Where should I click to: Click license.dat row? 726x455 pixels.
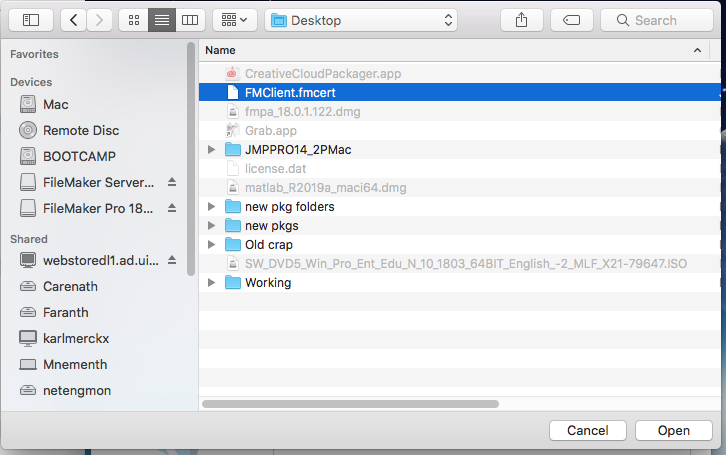460,168
